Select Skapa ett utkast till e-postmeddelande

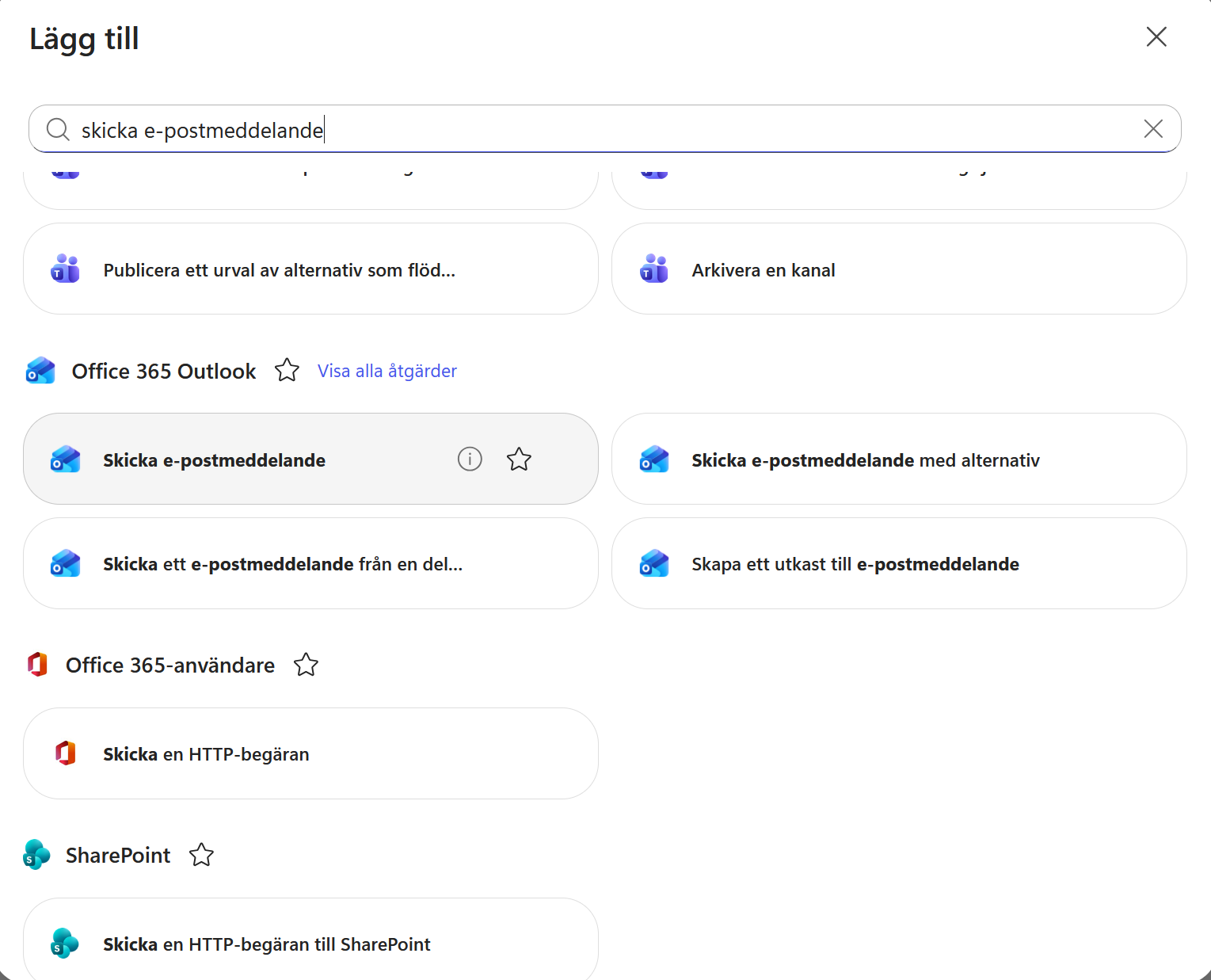point(899,563)
